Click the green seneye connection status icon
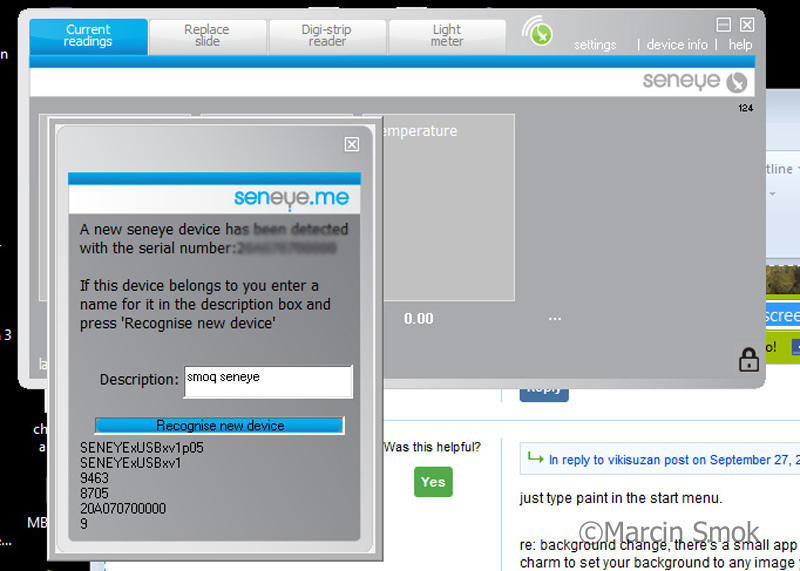800x571 pixels. pos(540,34)
